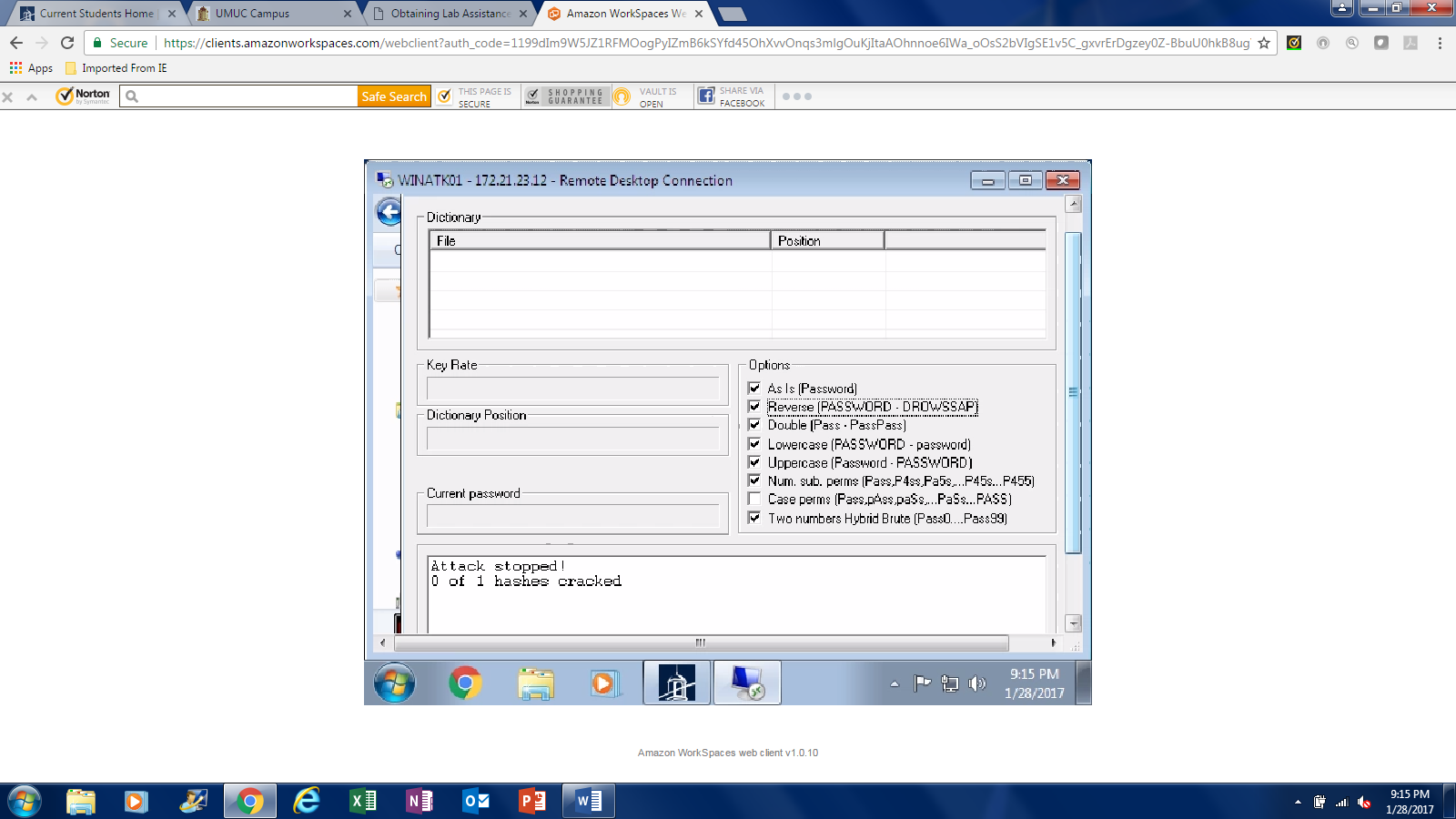This screenshot has height=819, width=1456.
Task: Launch Excel from the Windows taskbar
Action: pyautogui.click(x=362, y=801)
